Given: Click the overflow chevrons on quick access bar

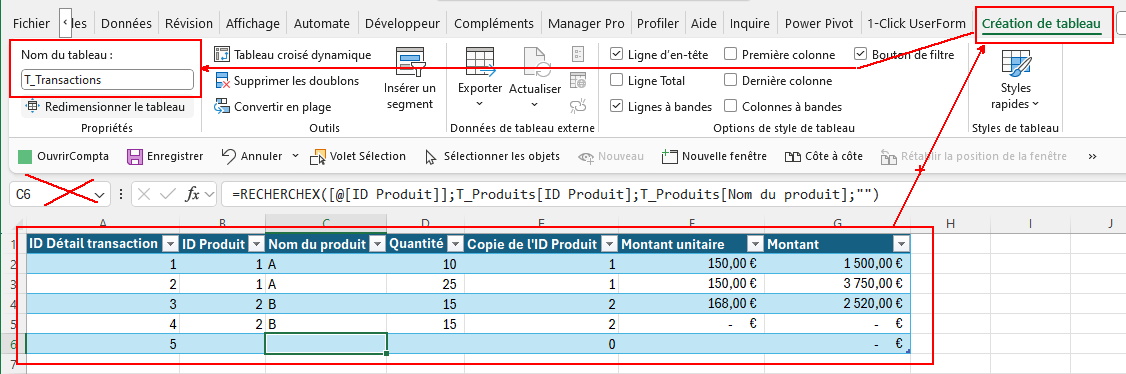Looking at the screenshot, I should click(1093, 156).
